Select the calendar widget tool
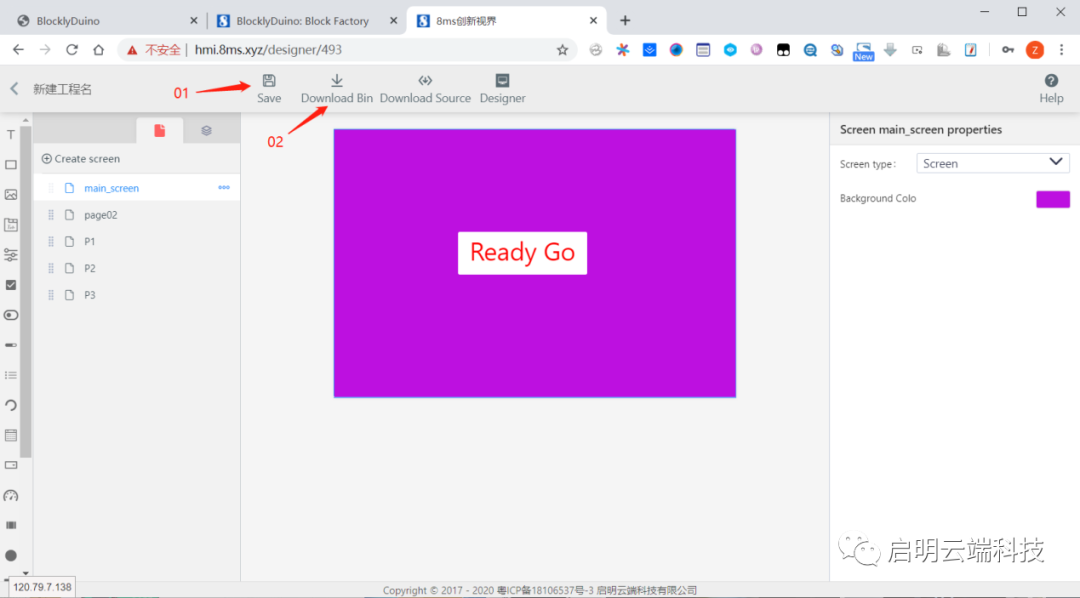 (x=11, y=225)
